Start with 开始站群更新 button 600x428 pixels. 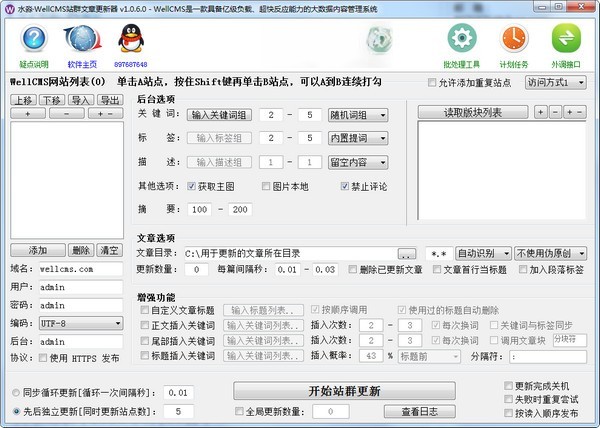point(344,391)
